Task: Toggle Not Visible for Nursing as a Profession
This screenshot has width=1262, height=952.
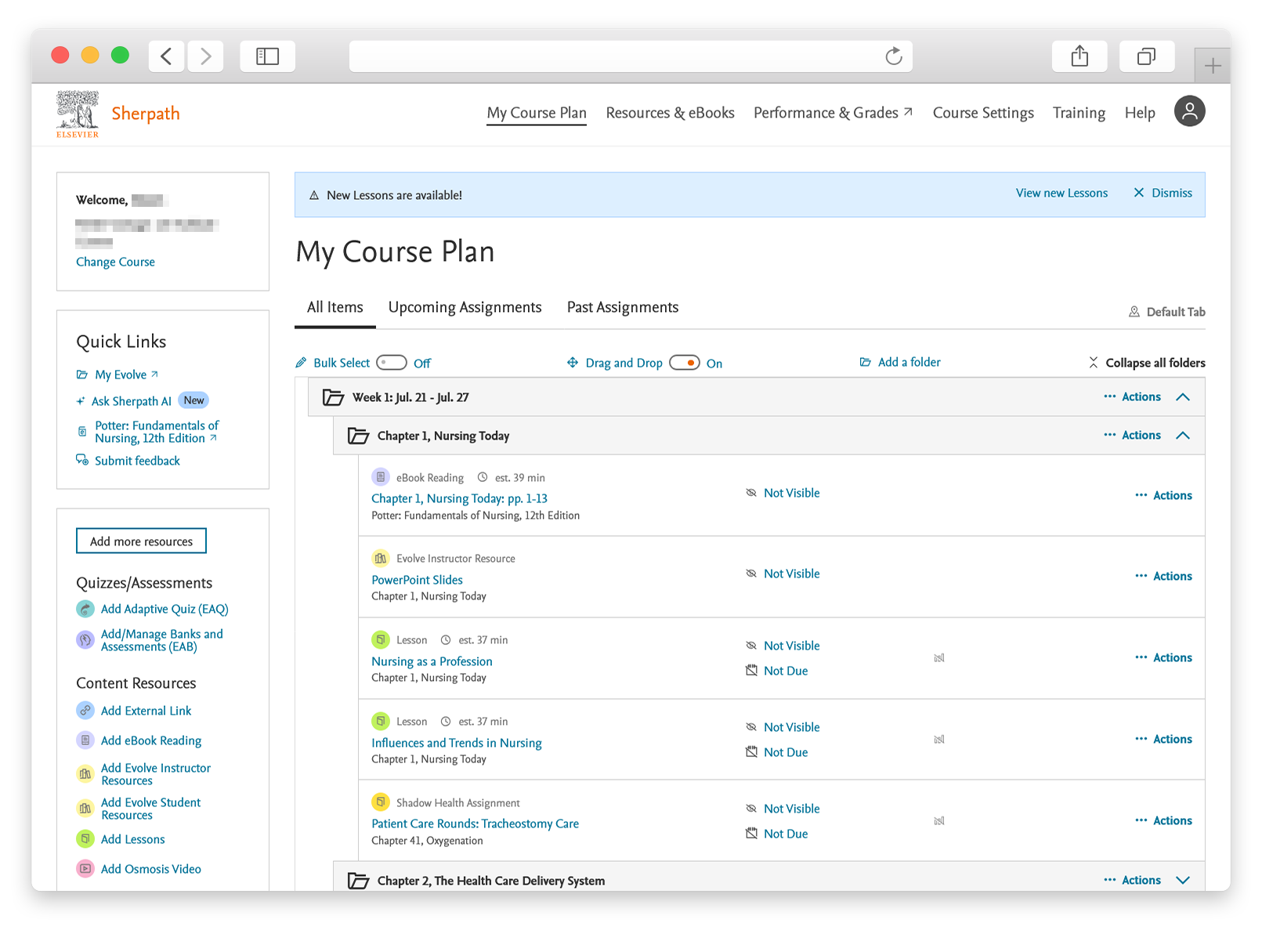Action: coord(783,646)
